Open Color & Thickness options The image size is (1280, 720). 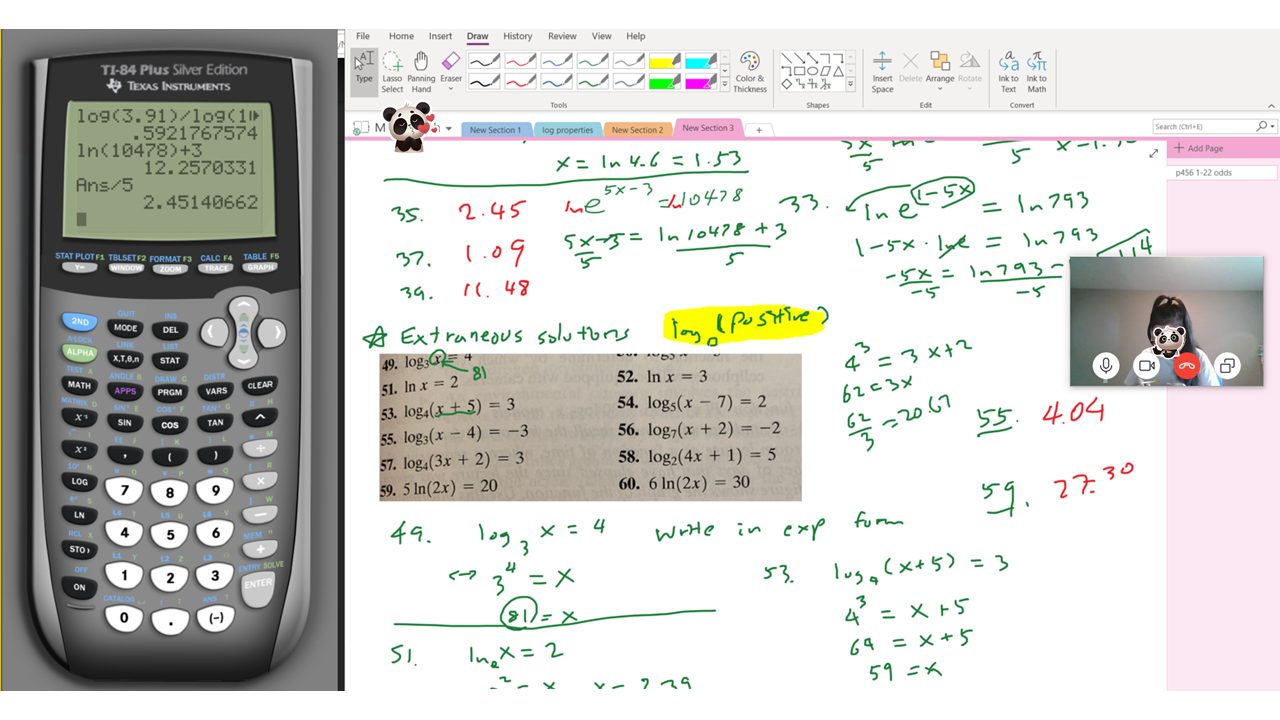coord(750,72)
